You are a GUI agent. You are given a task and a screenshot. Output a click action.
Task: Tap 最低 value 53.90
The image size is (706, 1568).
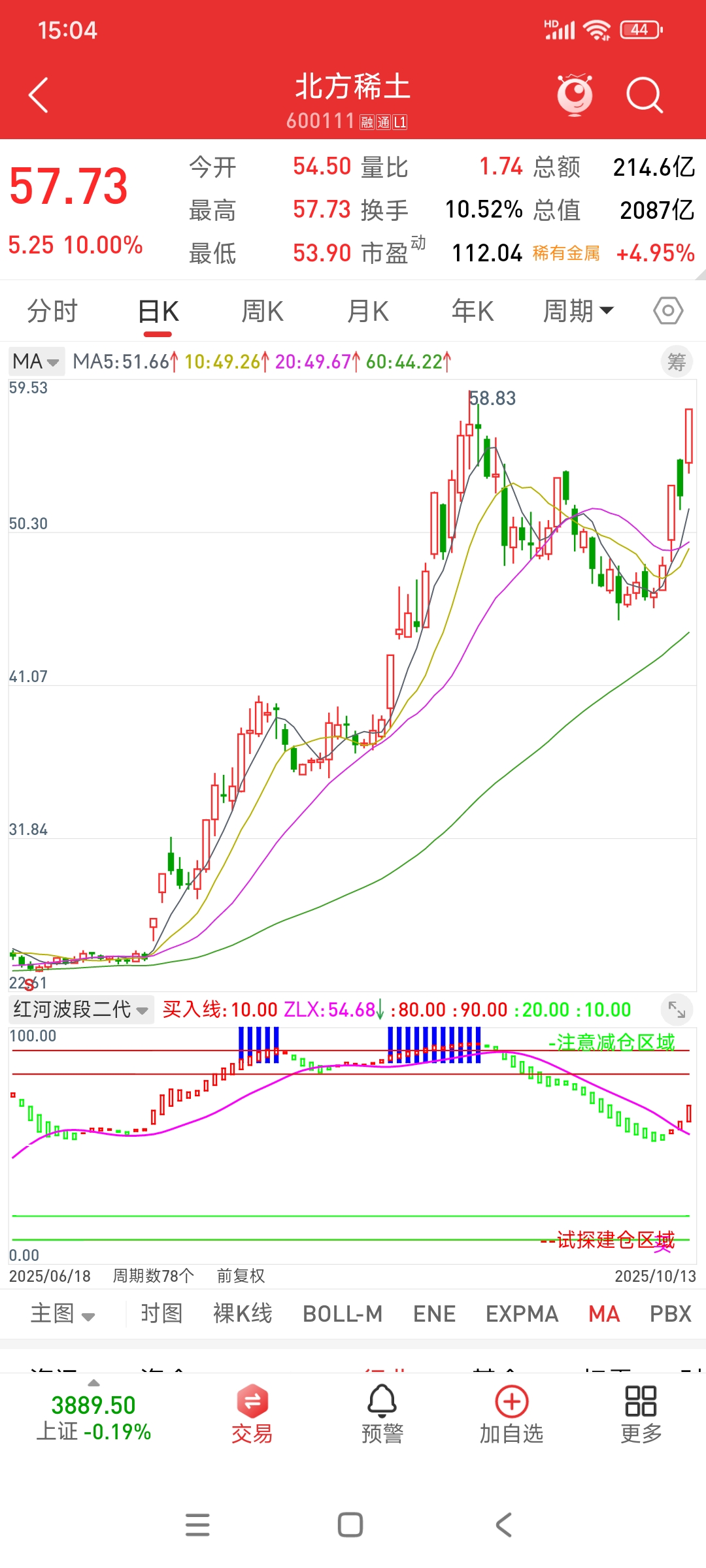[322, 253]
